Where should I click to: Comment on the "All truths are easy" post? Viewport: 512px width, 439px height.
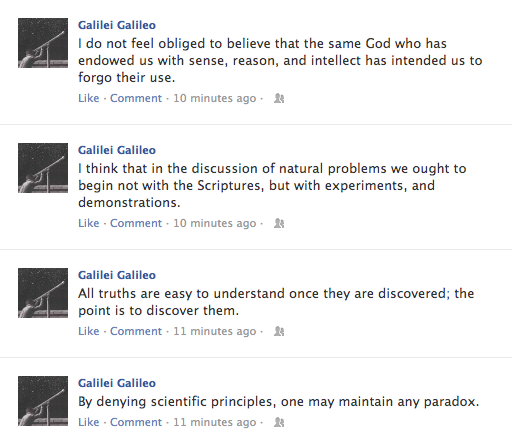[136, 331]
